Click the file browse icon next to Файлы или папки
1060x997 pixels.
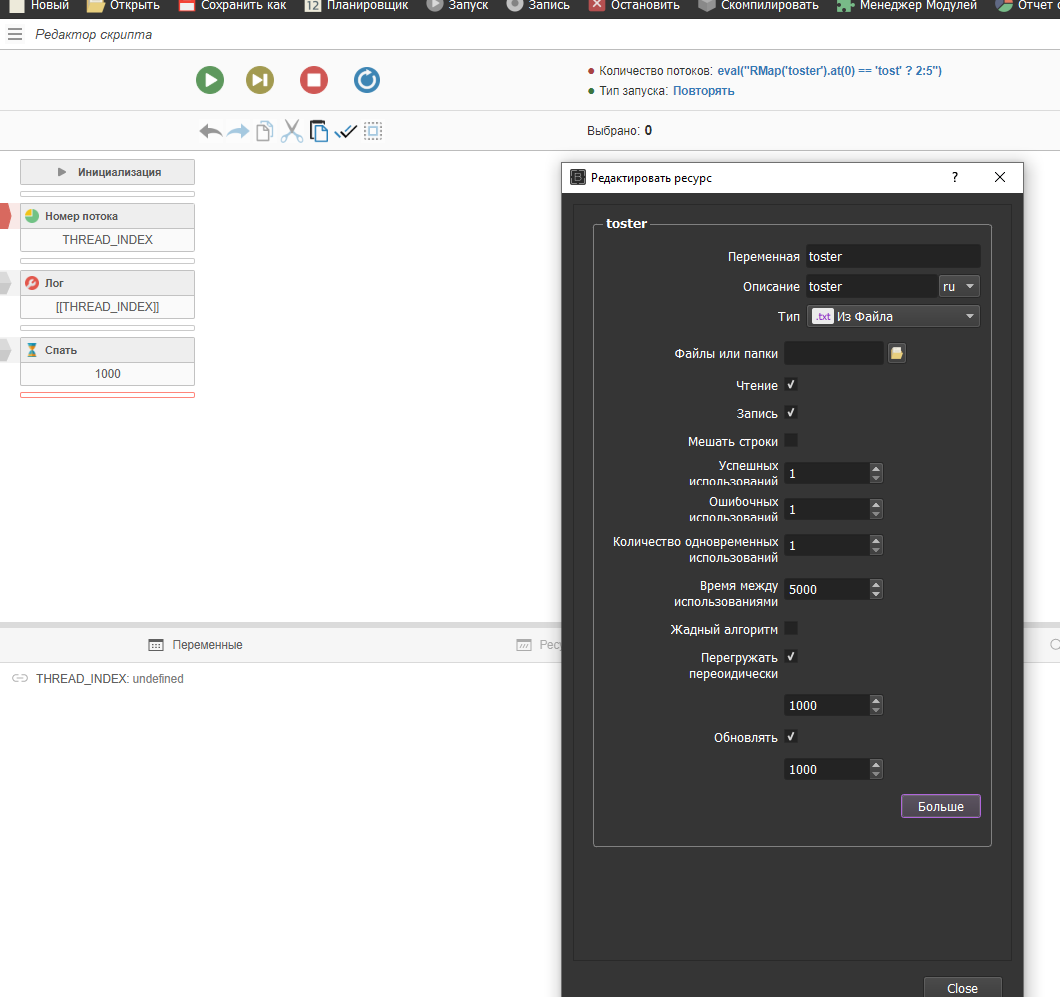(x=897, y=353)
